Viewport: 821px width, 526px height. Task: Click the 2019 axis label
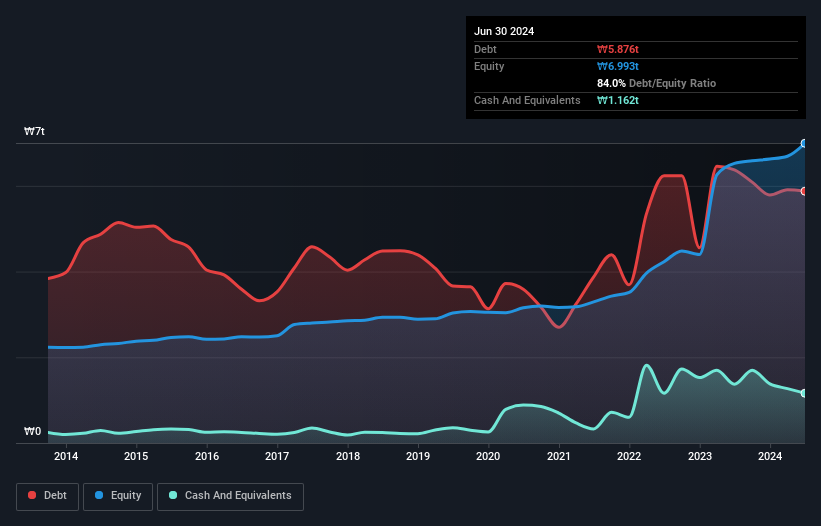[x=418, y=456]
